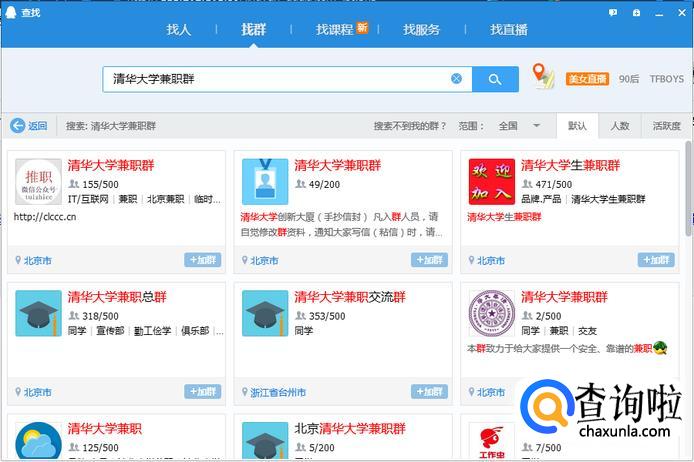Open the graduation cap avatar of 清华大学兼职交流群

pos(265,313)
